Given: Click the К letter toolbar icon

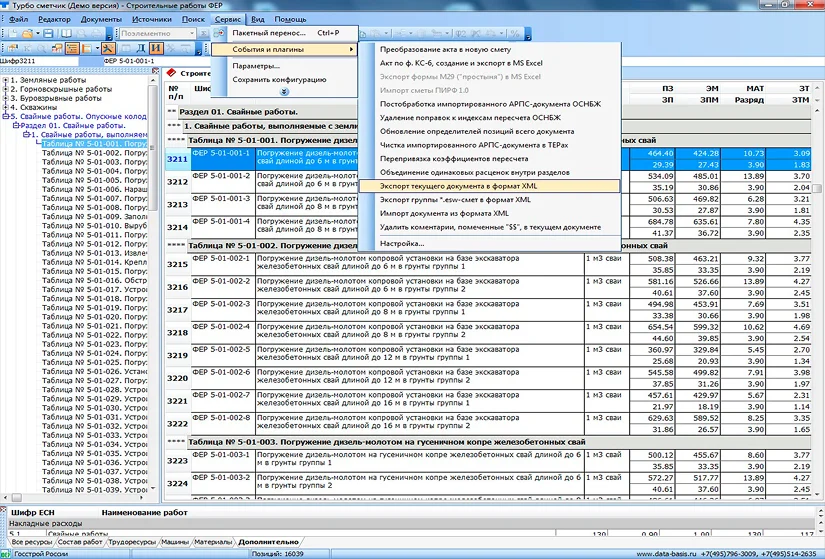Looking at the screenshot, I should click(x=27, y=49).
